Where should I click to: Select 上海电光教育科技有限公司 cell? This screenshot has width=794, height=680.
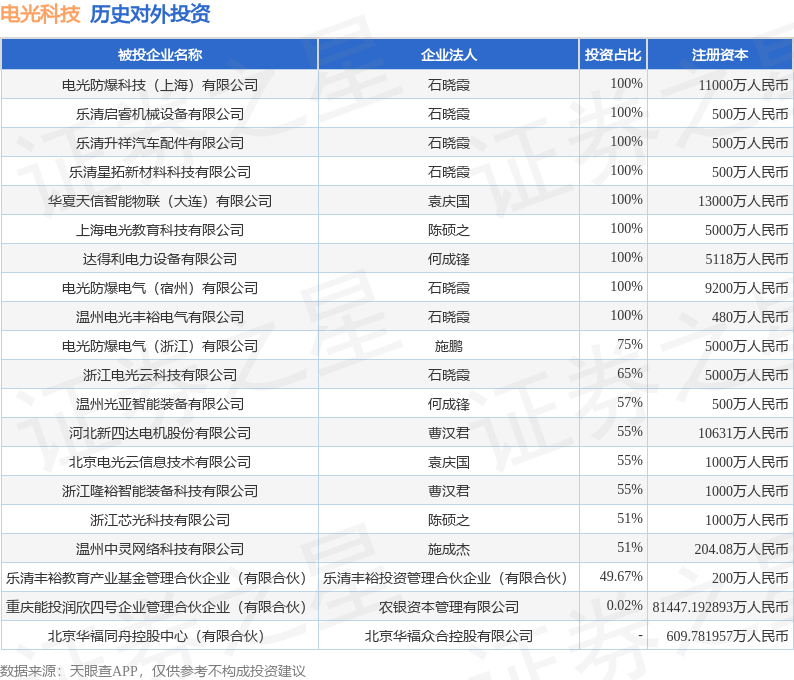pyautogui.click(x=160, y=230)
